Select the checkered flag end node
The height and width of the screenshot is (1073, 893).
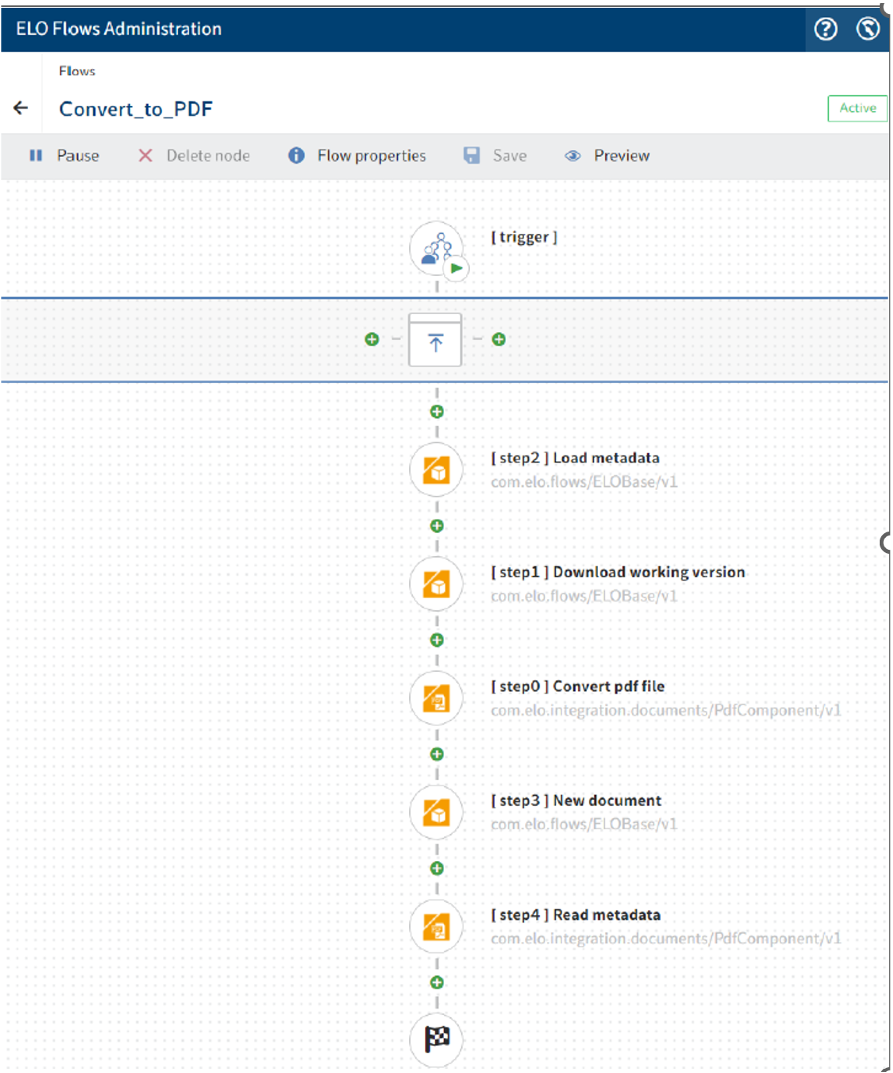(x=436, y=1040)
